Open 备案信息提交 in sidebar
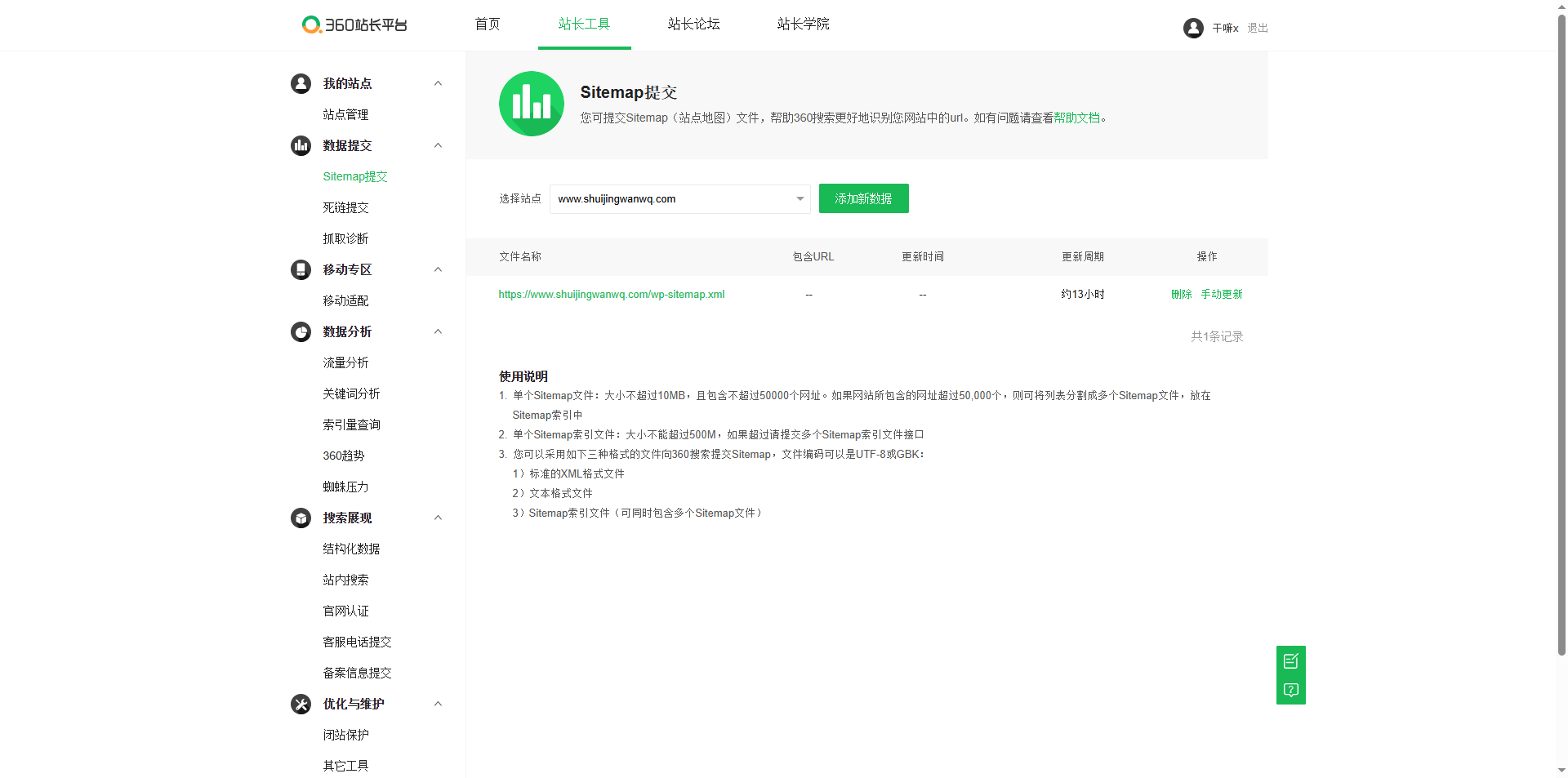1568x778 pixels. click(x=357, y=673)
